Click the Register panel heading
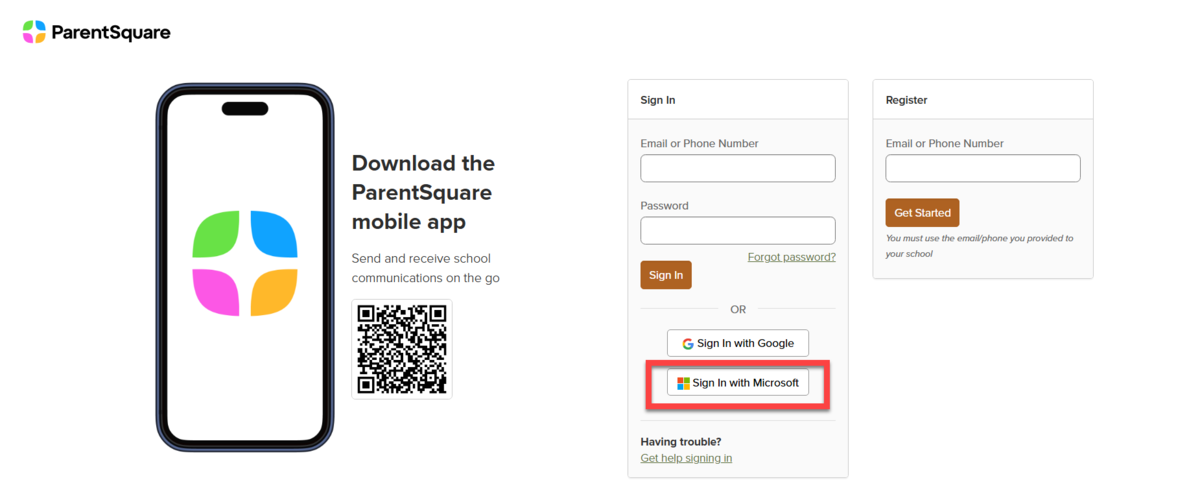 pyautogui.click(x=907, y=100)
